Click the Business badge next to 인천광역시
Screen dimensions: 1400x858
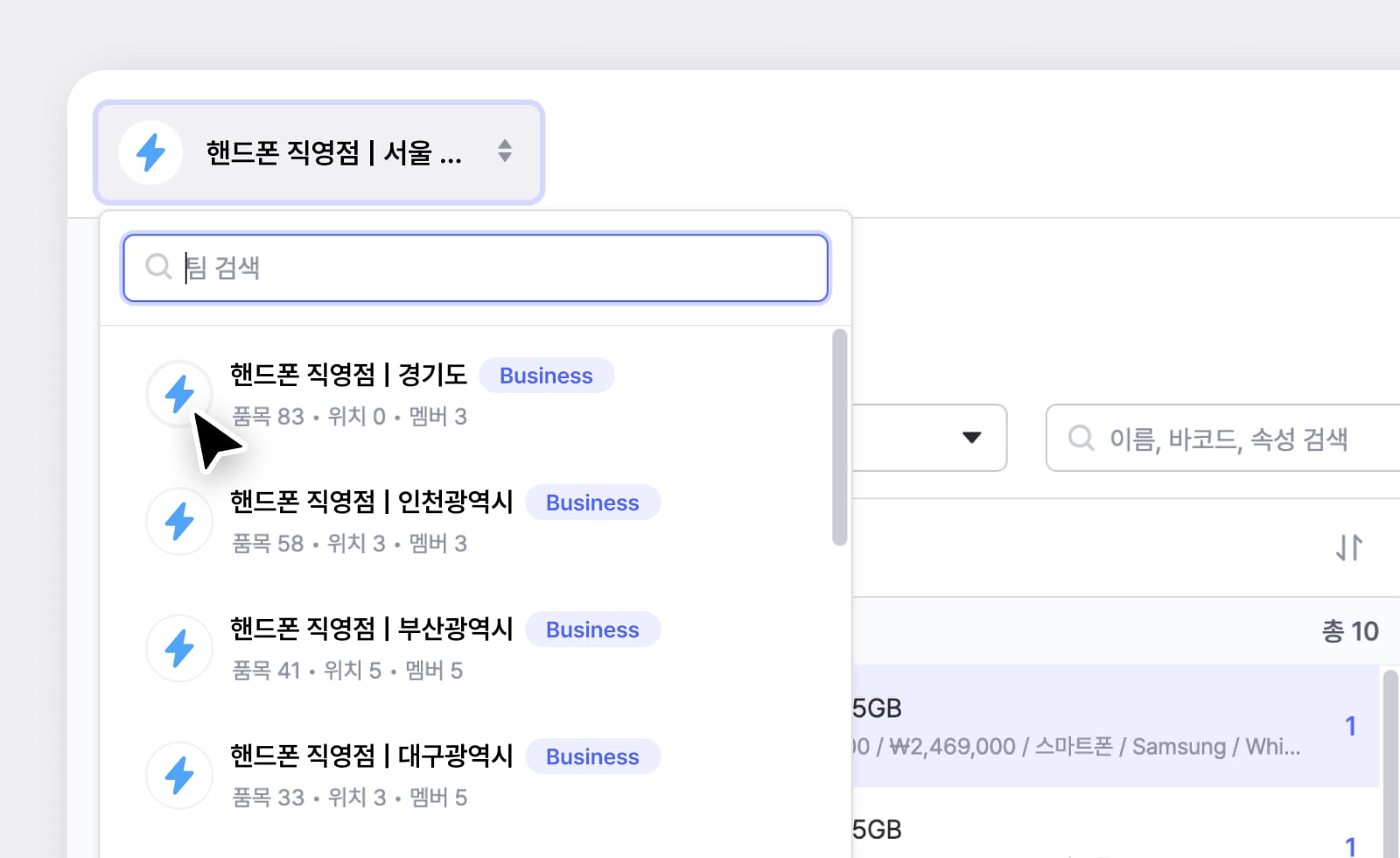pyautogui.click(x=592, y=503)
